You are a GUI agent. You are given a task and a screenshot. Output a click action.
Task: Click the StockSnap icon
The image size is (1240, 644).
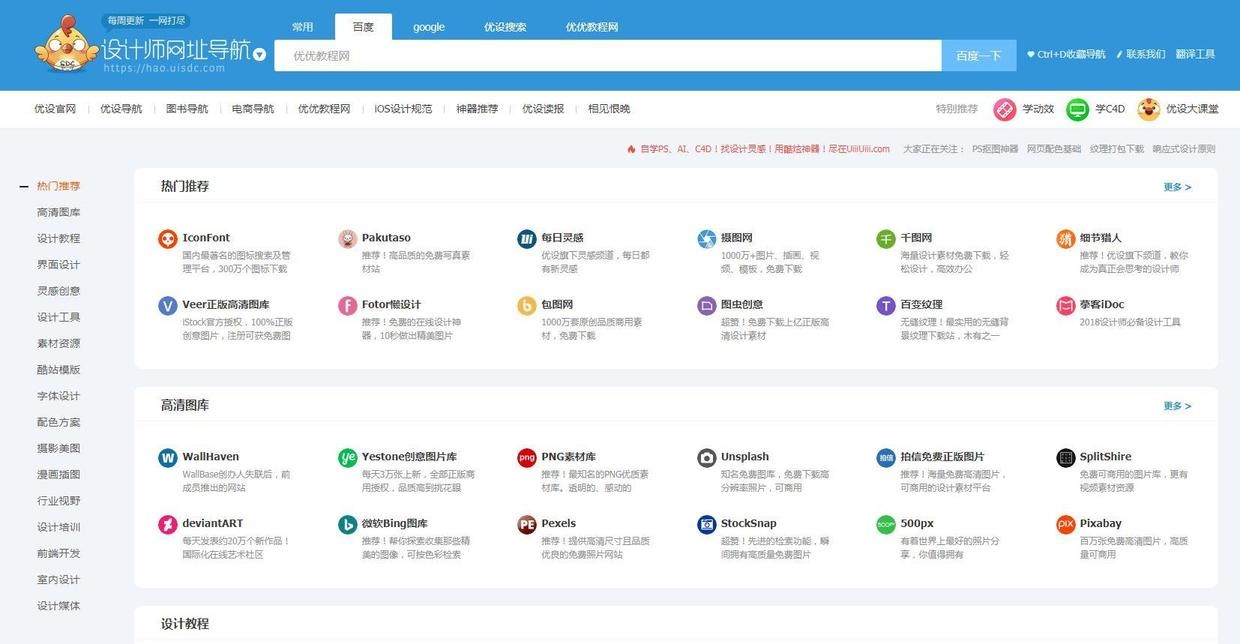(707, 525)
